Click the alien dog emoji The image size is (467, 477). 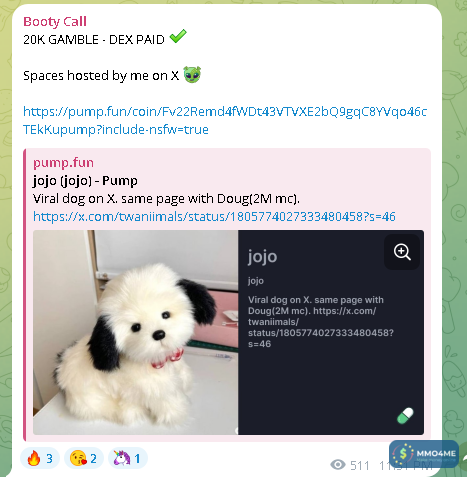pos(192,74)
